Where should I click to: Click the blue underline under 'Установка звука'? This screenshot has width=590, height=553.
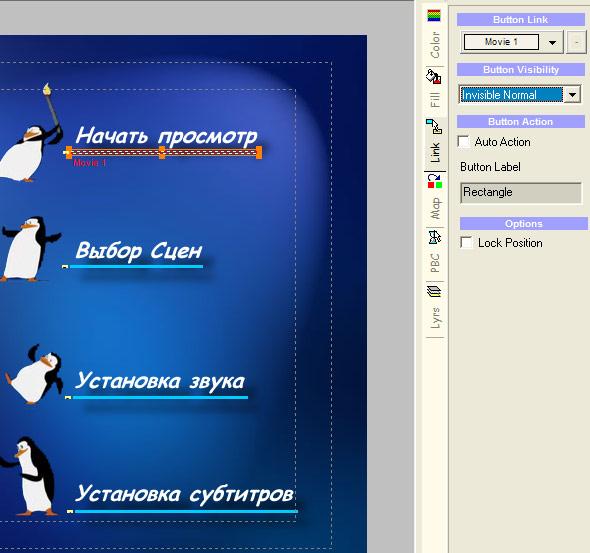point(160,397)
